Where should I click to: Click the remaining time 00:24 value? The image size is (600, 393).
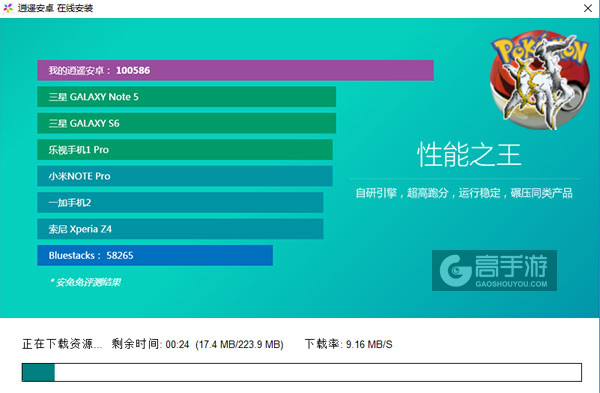coord(178,345)
